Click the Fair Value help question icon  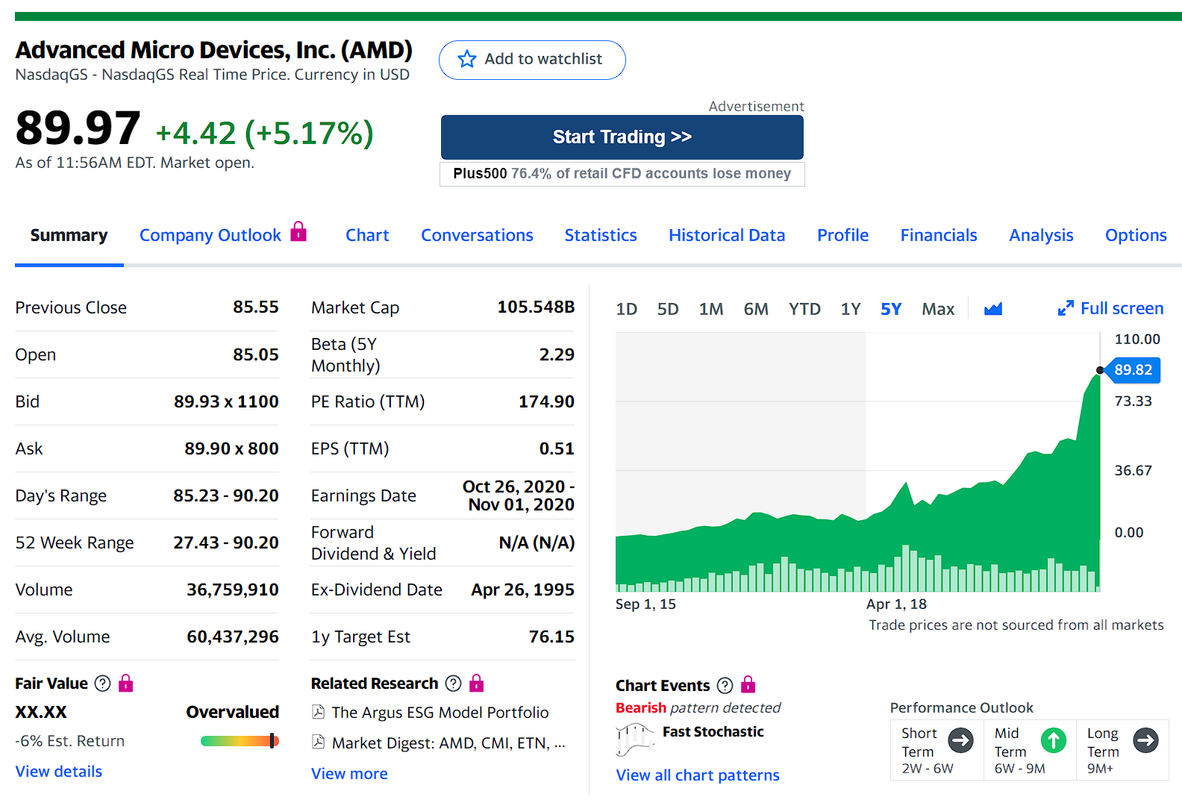tap(103, 683)
